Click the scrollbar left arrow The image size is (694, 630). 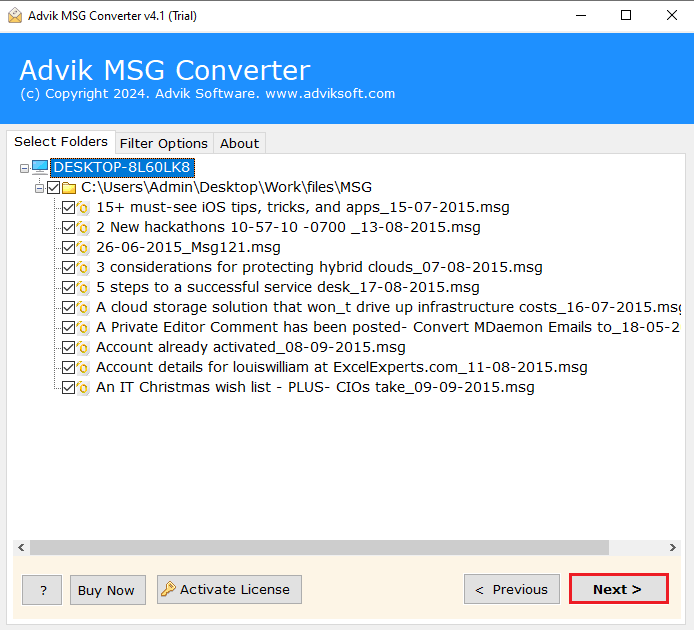21,548
